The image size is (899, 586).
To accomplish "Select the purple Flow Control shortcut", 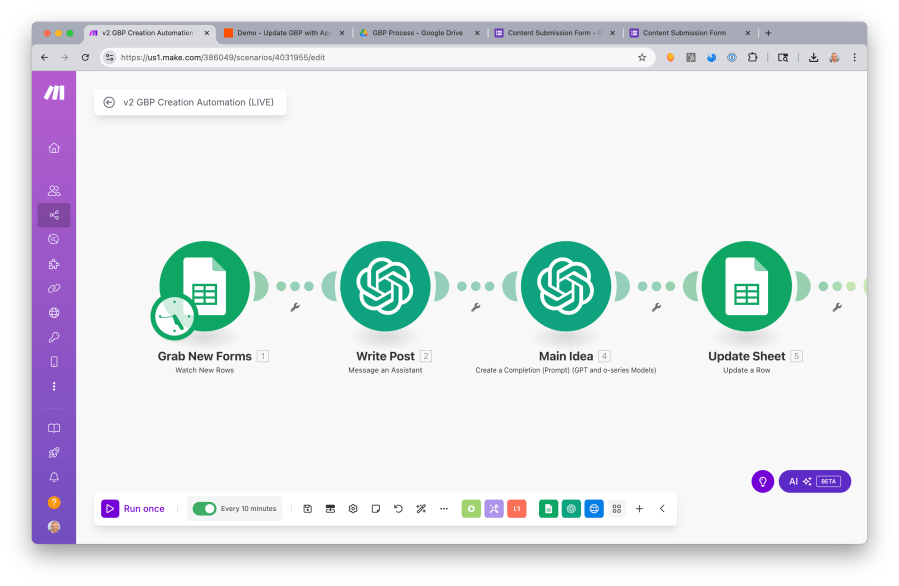I will pos(494,508).
